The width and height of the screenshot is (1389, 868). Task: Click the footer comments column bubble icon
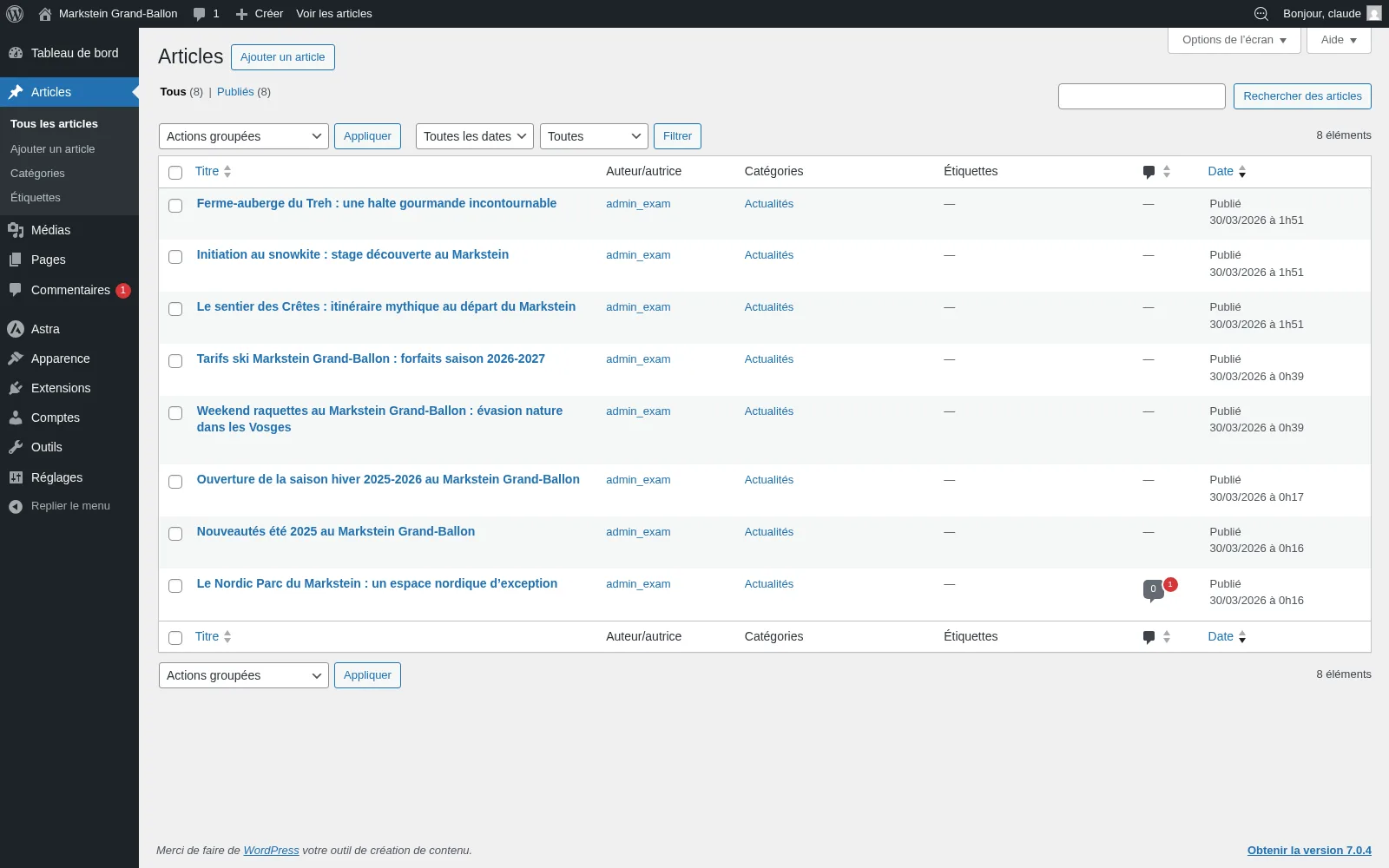pyautogui.click(x=1149, y=637)
